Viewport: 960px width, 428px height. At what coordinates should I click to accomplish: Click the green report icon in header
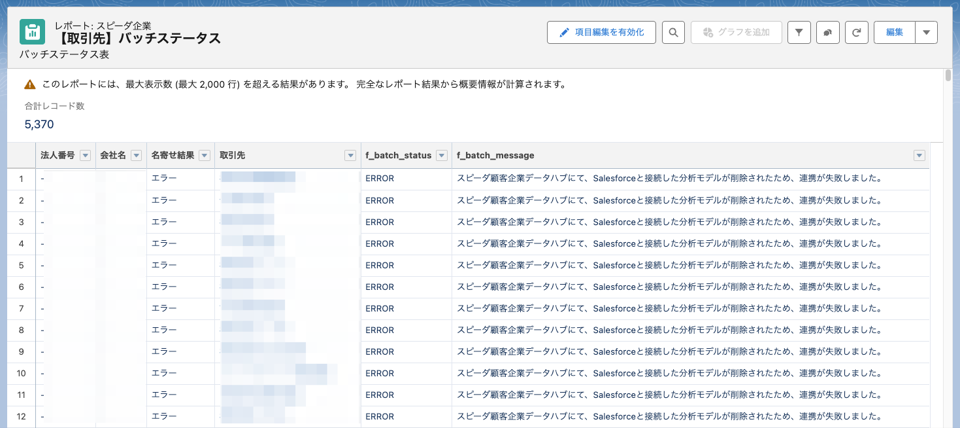(x=32, y=32)
